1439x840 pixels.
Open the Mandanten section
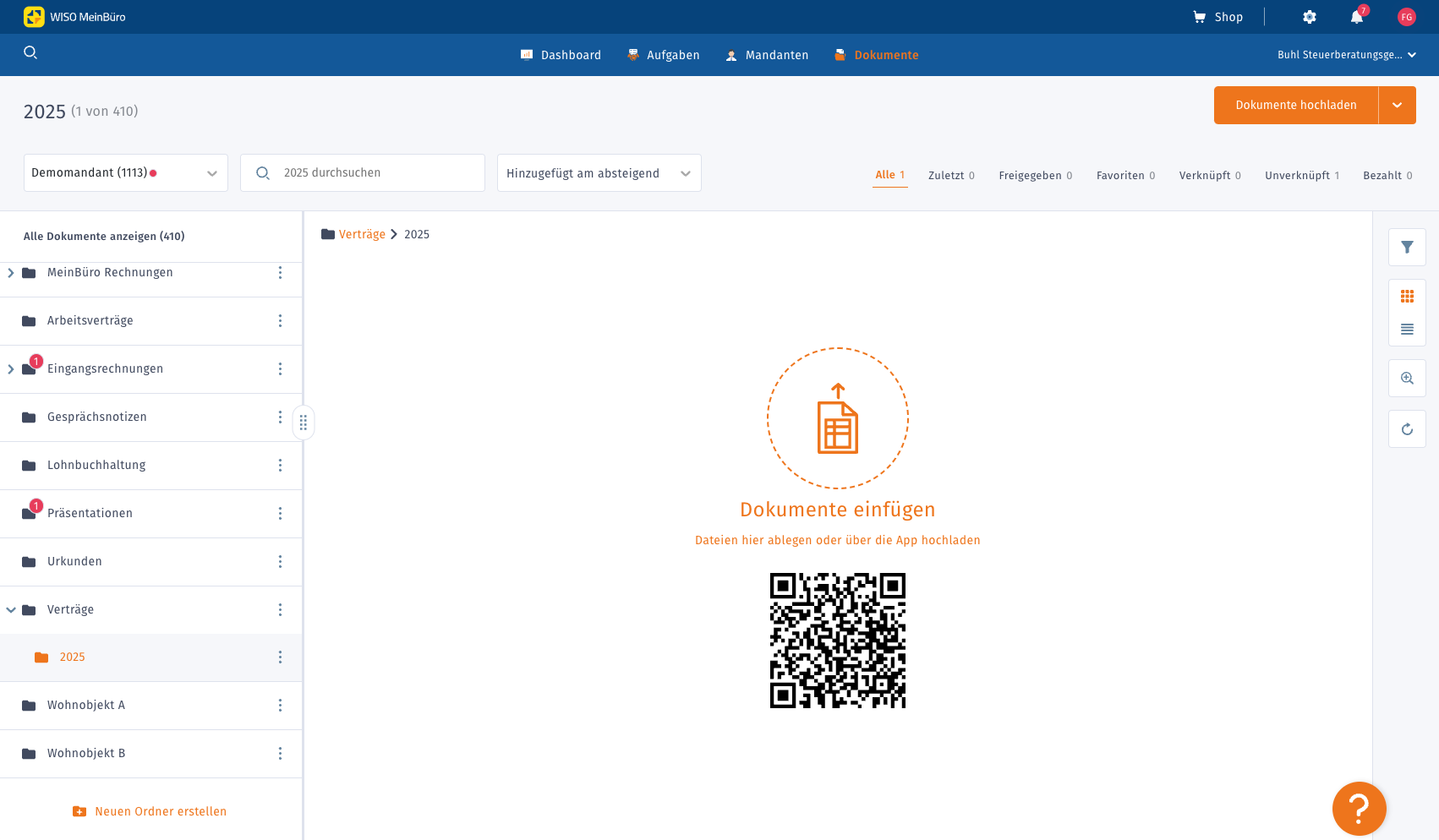tap(767, 55)
